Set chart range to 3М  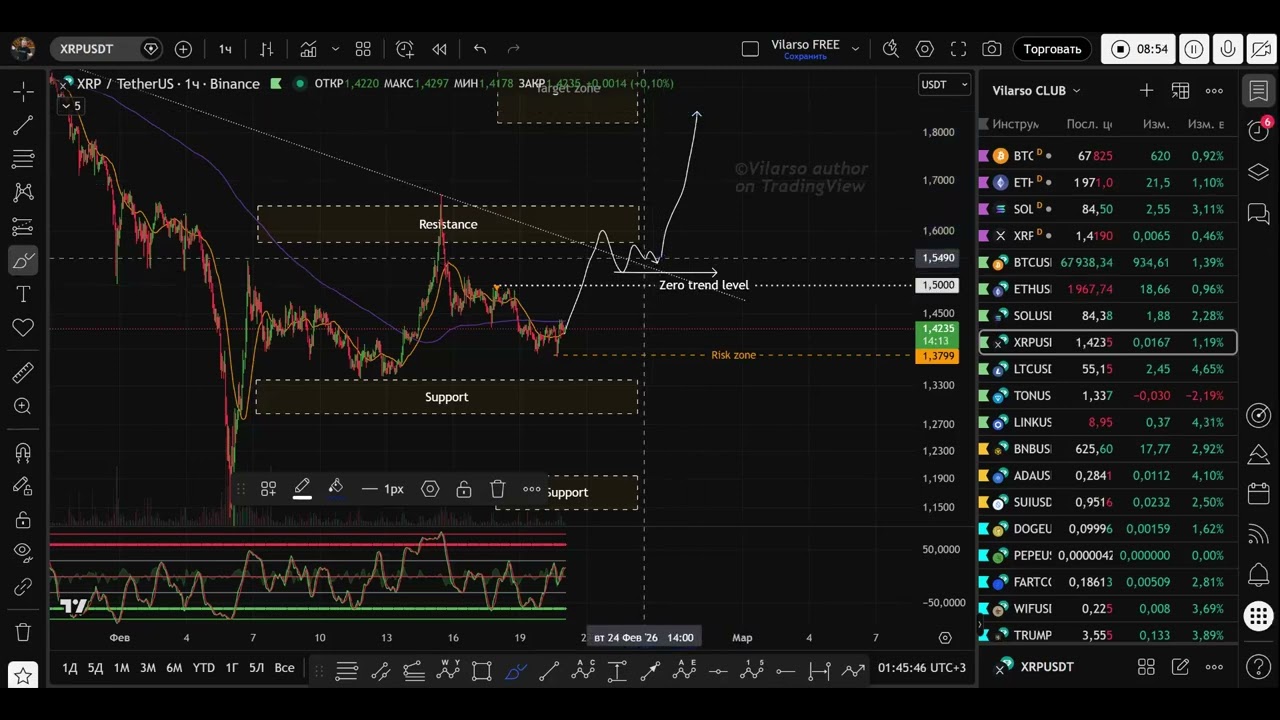(x=147, y=667)
